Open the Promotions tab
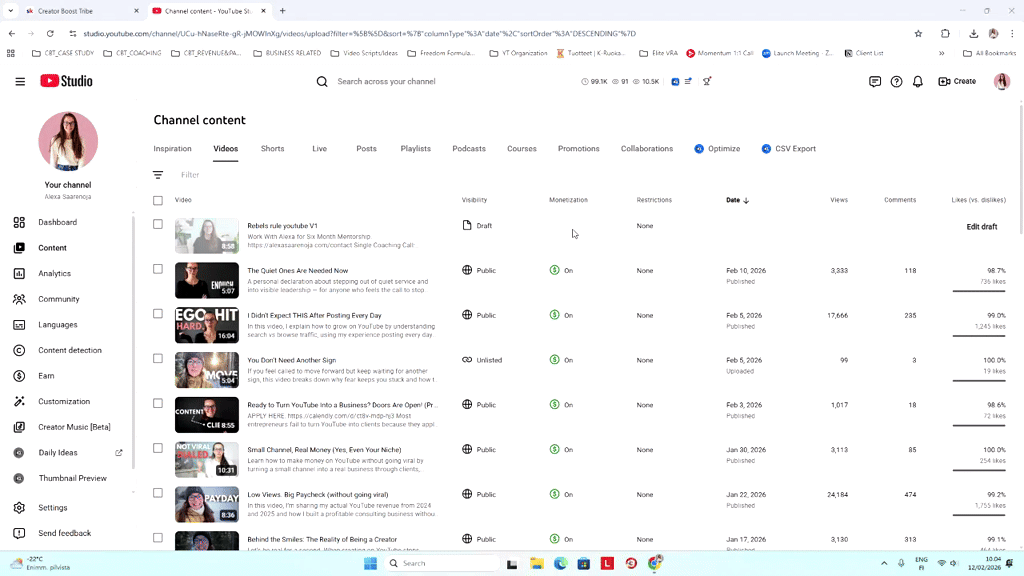The height and width of the screenshot is (576, 1024). pos(579,149)
